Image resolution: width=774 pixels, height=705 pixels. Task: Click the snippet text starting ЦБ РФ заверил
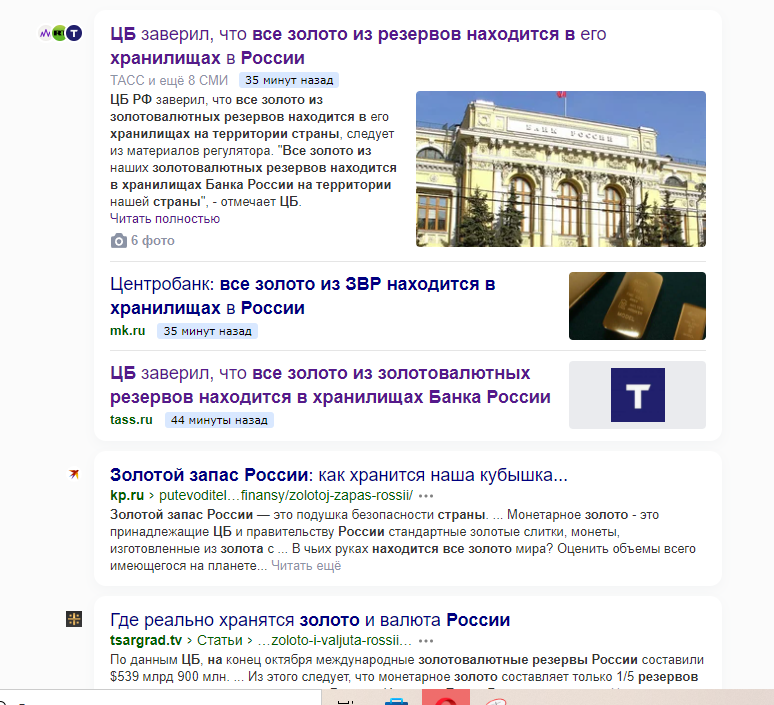click(253, 151)
